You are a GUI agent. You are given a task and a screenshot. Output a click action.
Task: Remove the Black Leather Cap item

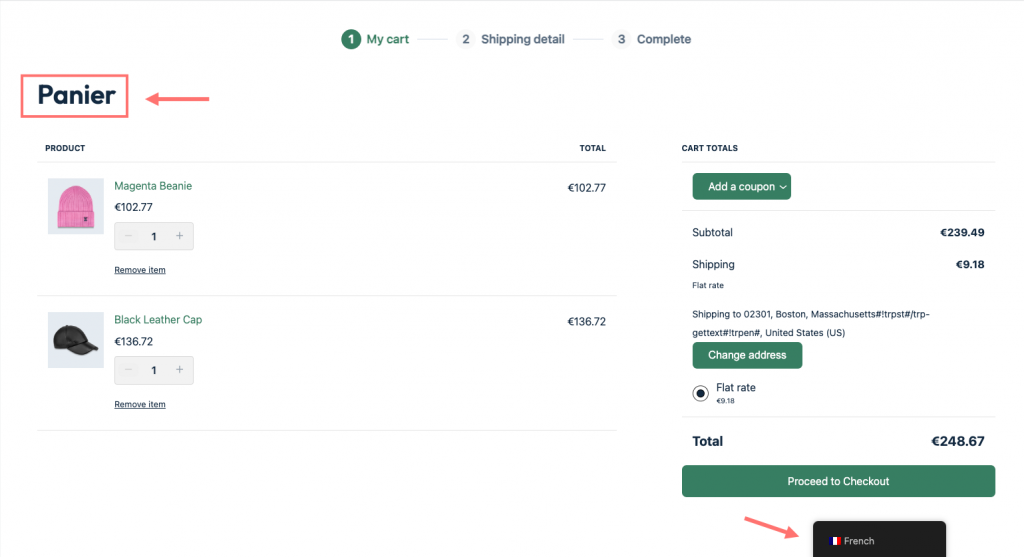(x=140, y=404)
